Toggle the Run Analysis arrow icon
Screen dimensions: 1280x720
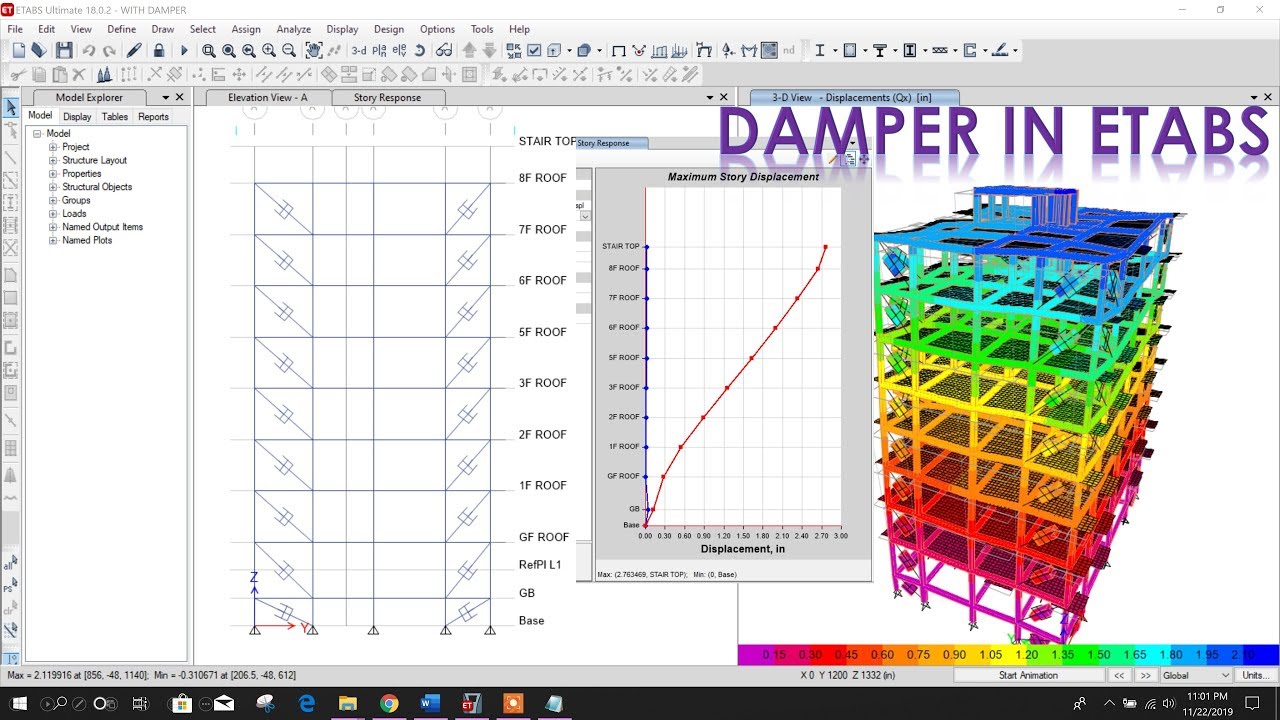(183, 50)
